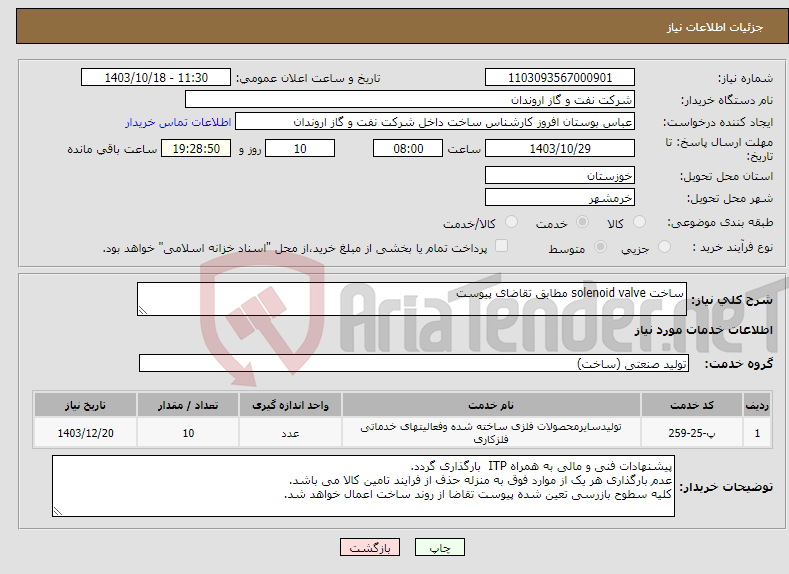Click the نام خدمت column header

point(491,405)
